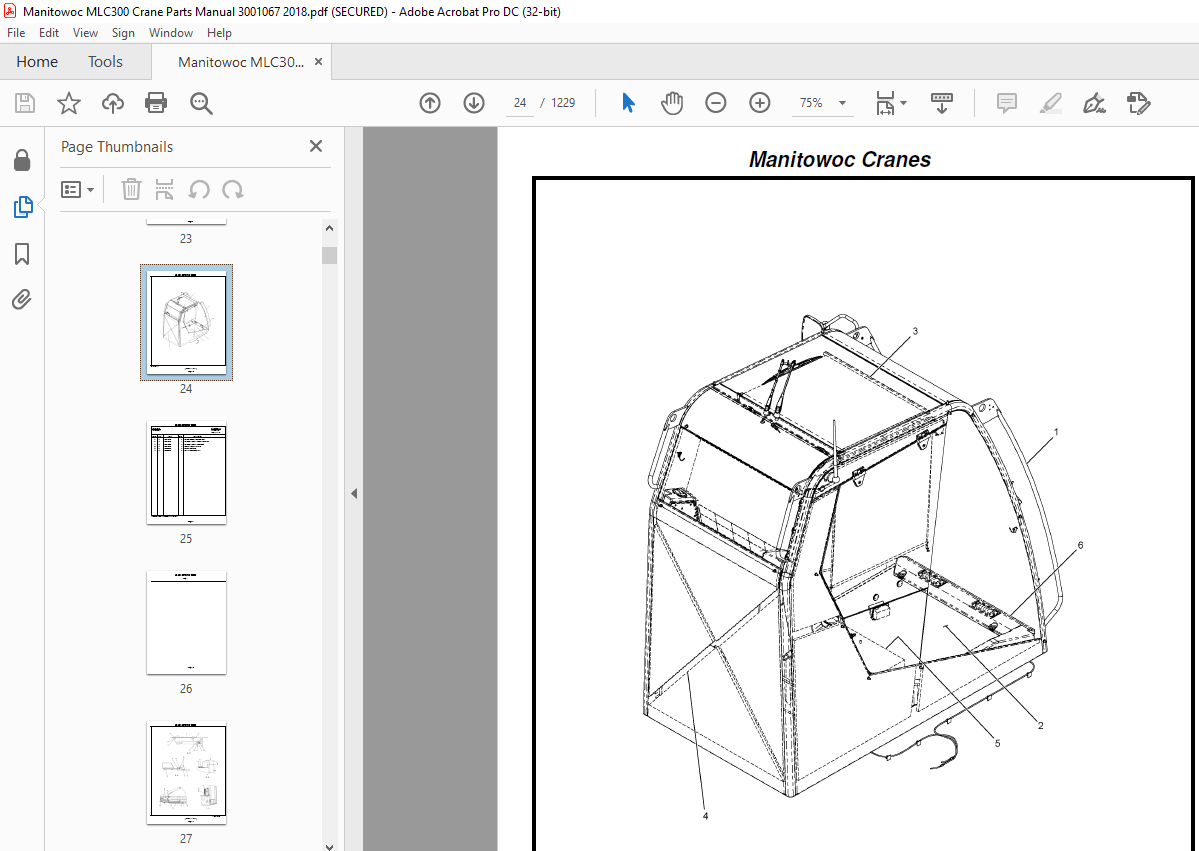Viewport: 1199px width, 851px height.
Task: Click the 1229 total pages text
Action: point(563,103)
